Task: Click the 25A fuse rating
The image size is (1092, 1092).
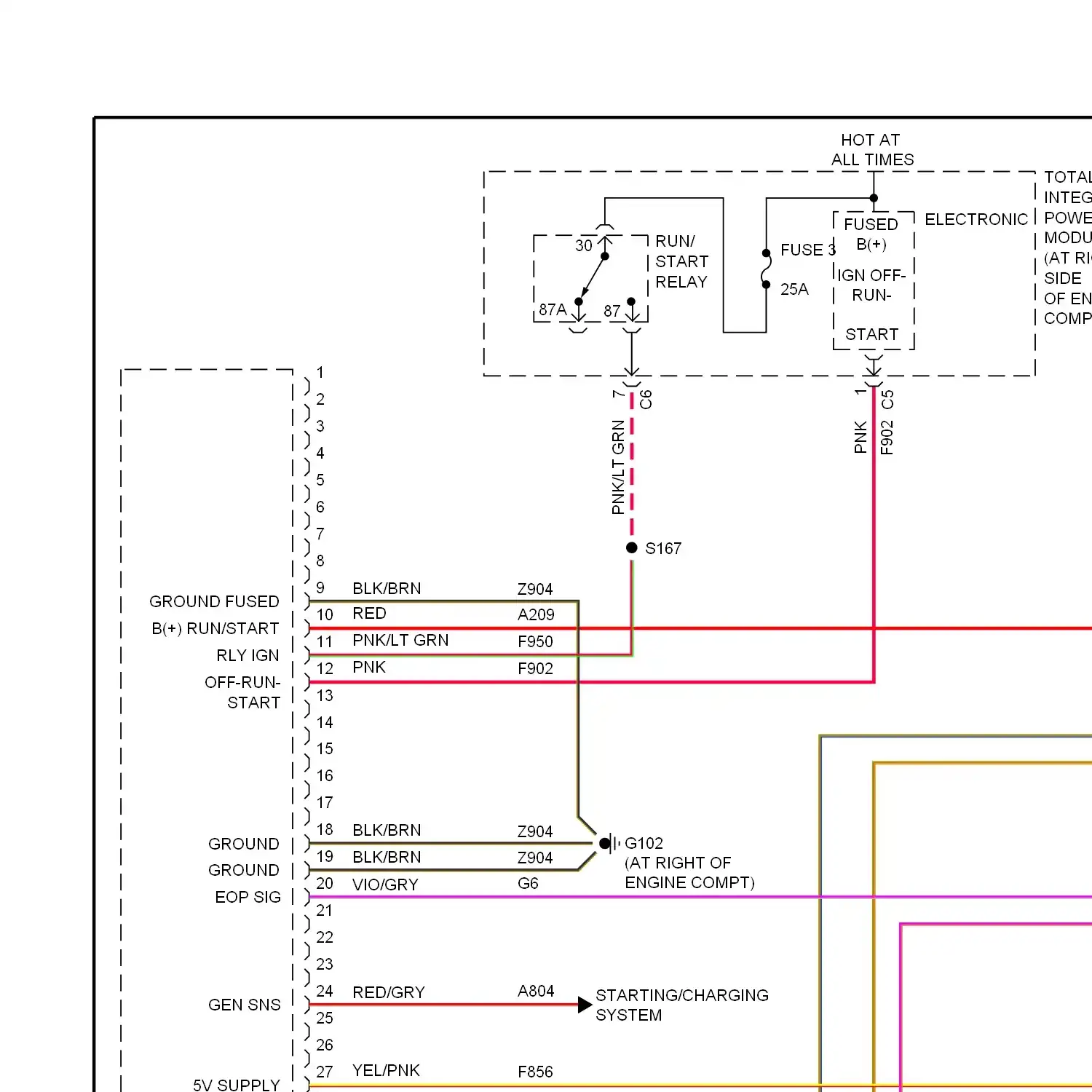Action: coord(794,289)
